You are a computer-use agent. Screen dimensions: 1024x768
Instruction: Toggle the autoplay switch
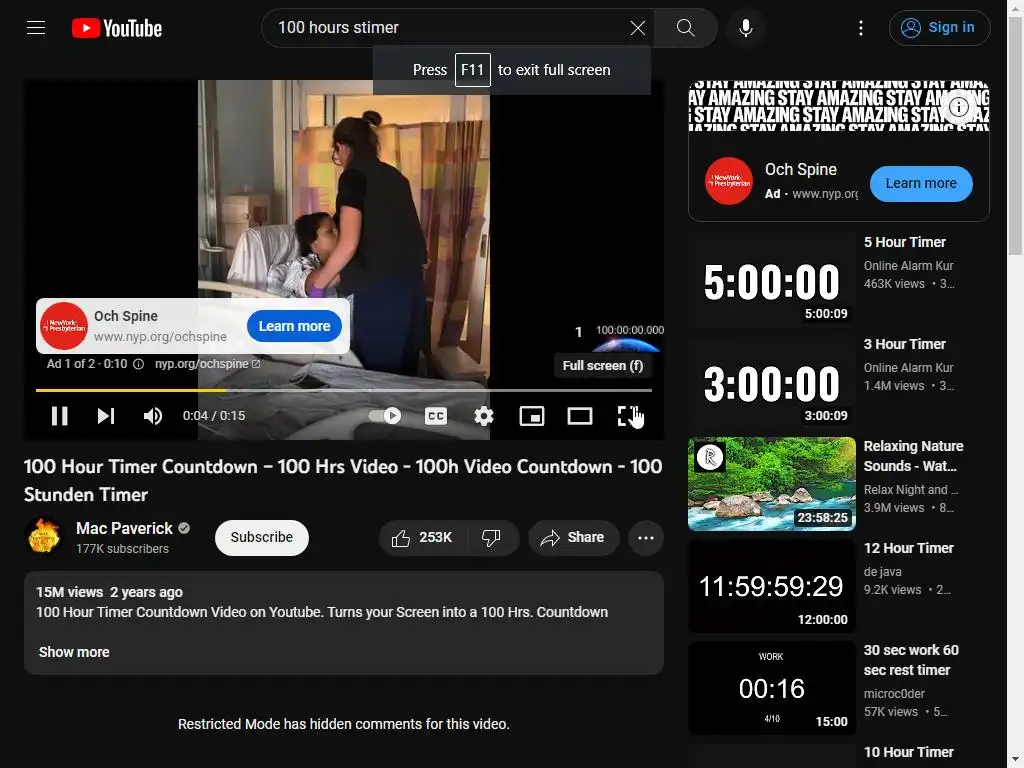(385, 416)
